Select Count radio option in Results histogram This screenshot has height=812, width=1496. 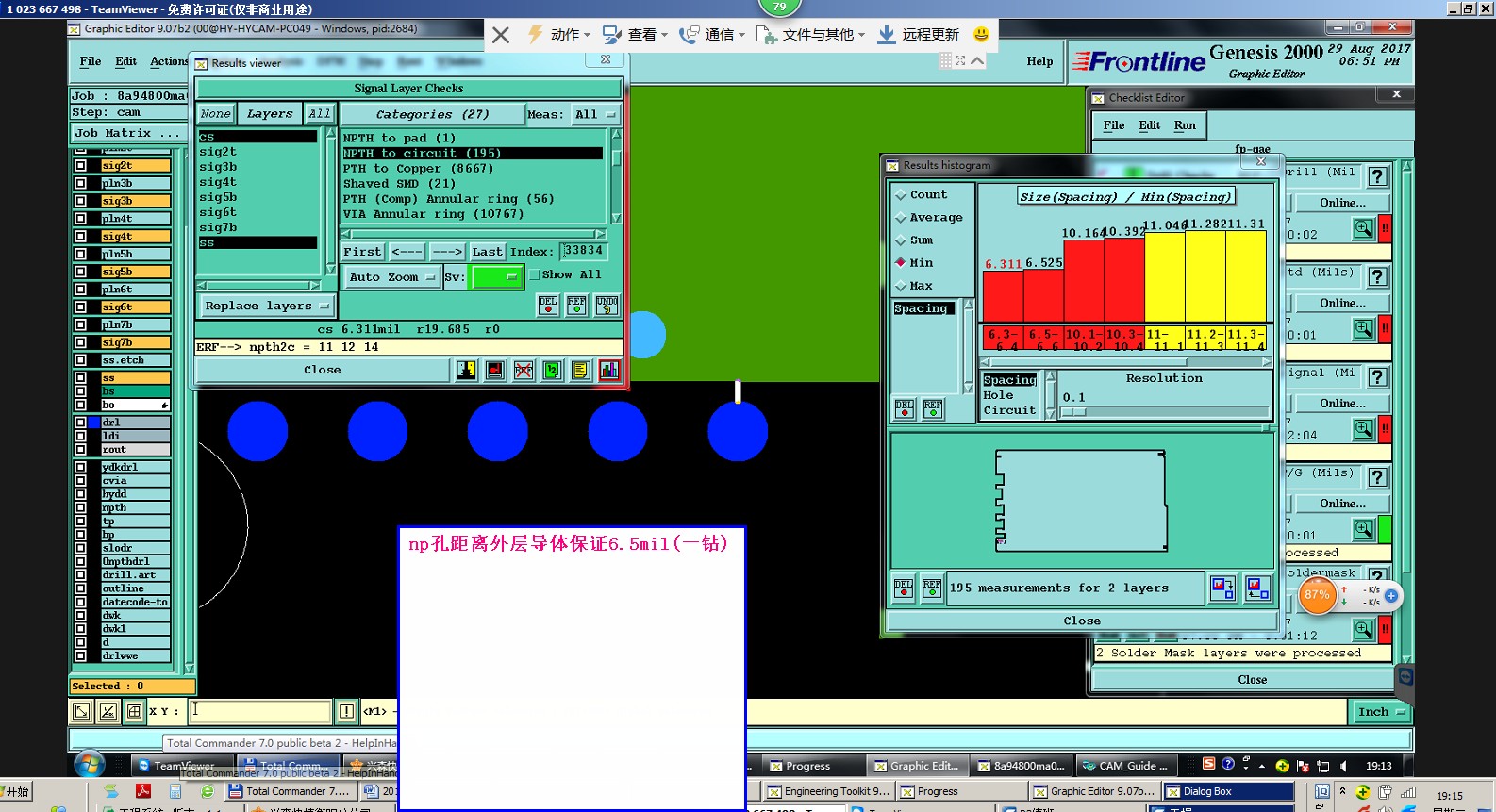901,194
